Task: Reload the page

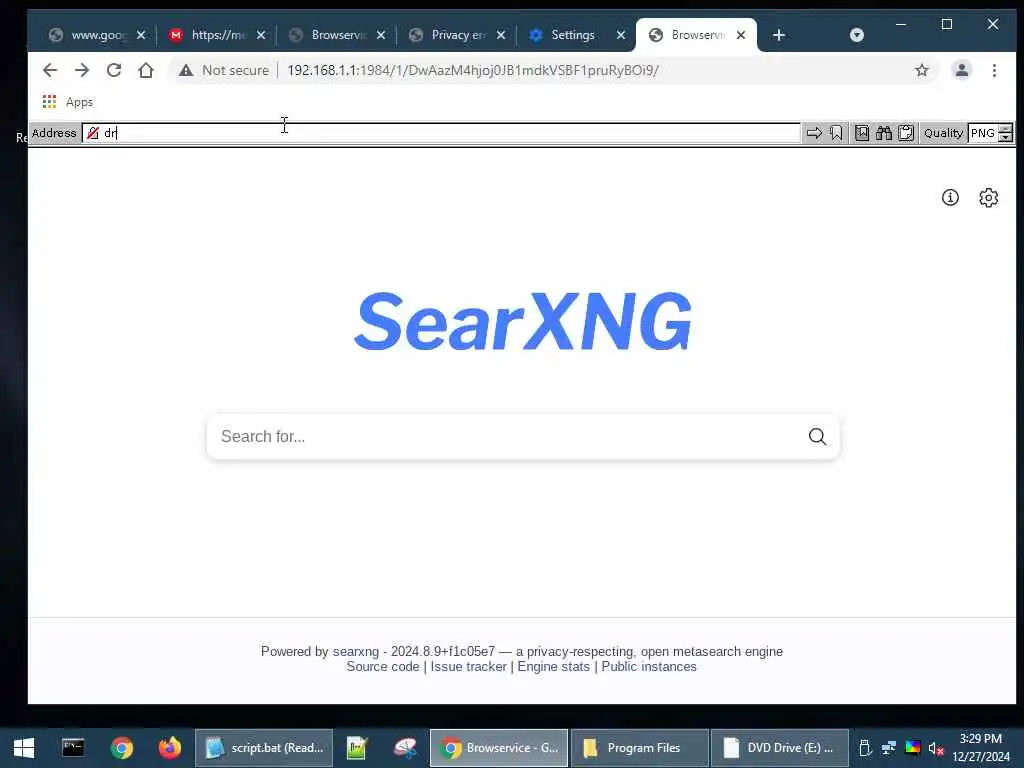Action: coord(114,70)
